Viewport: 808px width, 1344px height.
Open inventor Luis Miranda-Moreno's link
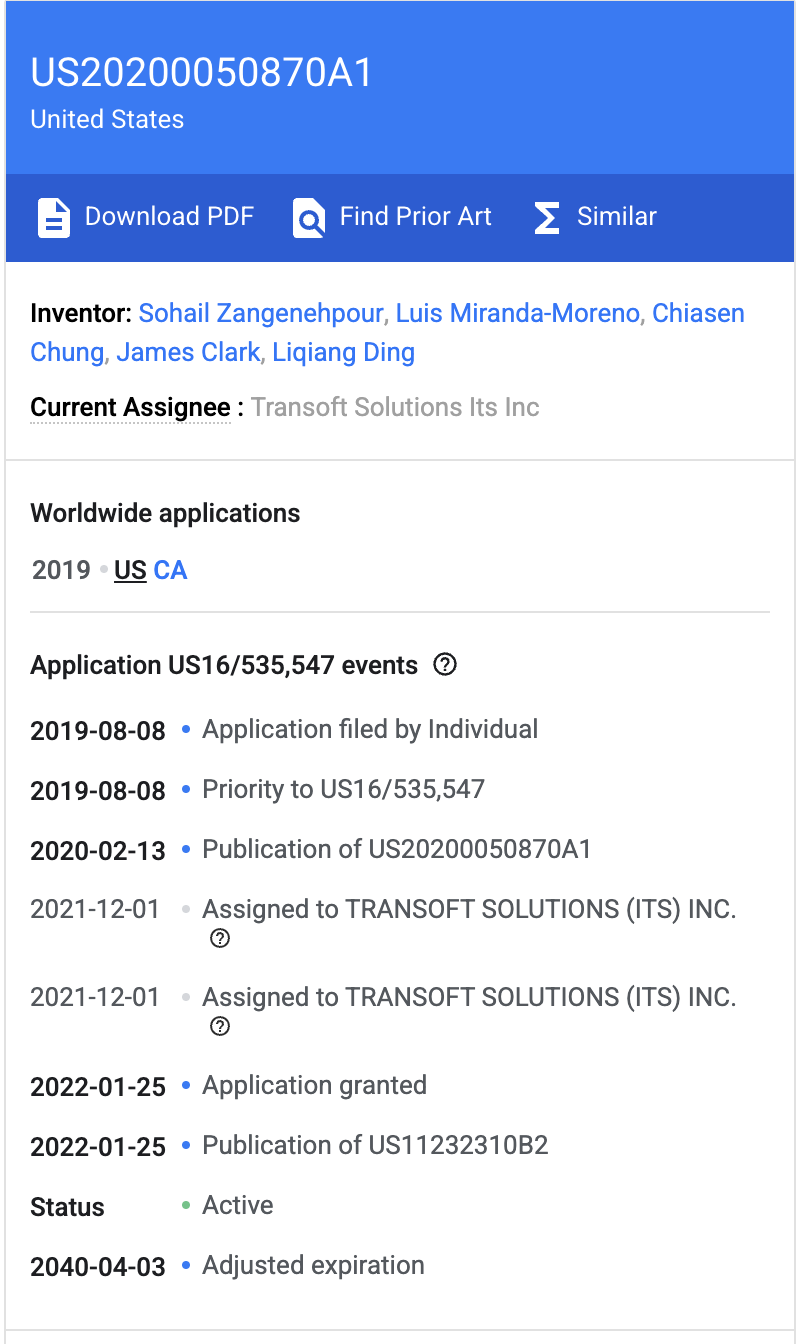click(517, 313)
